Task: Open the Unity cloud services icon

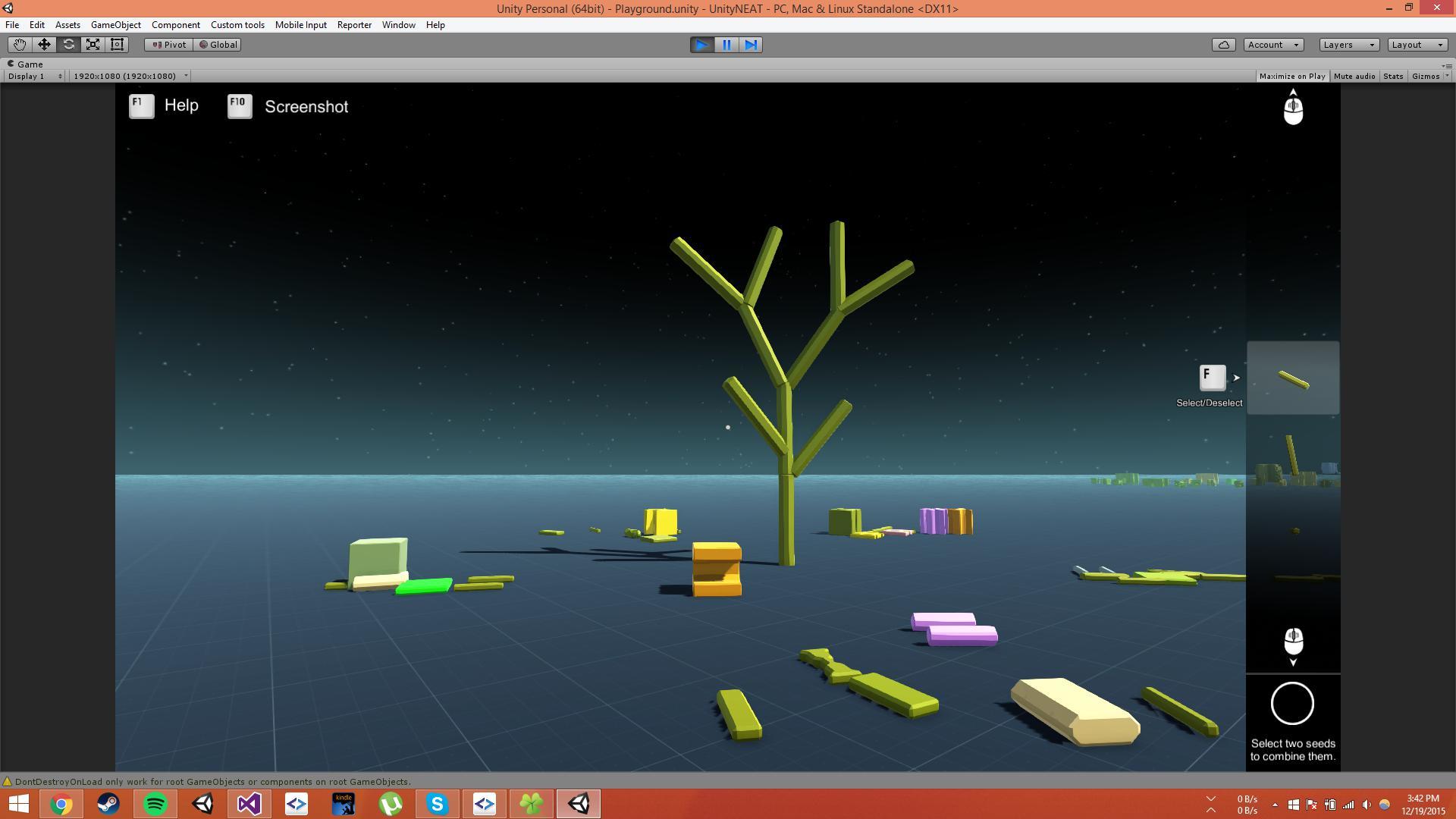Action: tap(1223, 45)
